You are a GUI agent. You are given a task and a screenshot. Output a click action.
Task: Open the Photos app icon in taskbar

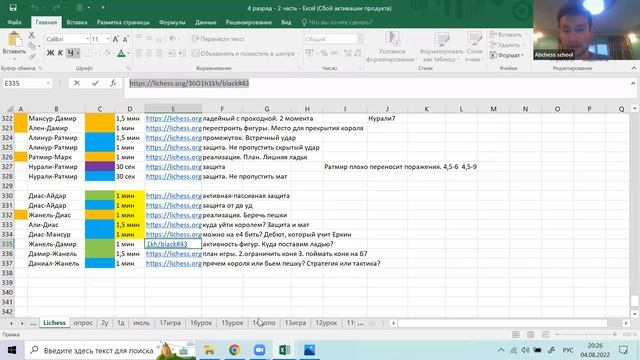pos(309,350)
